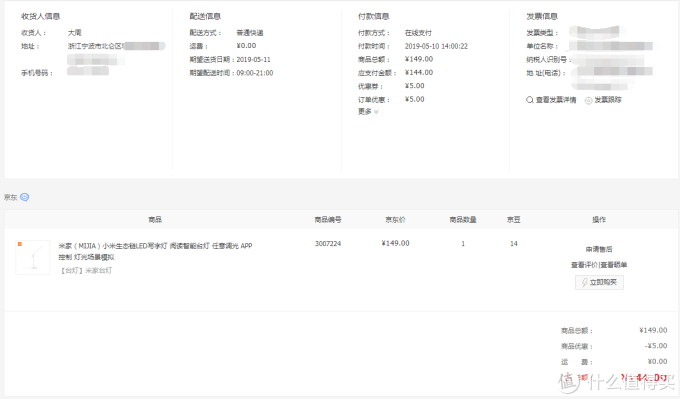Click the 京豆 value 14
680x399 pixels.
click(513, 244)
